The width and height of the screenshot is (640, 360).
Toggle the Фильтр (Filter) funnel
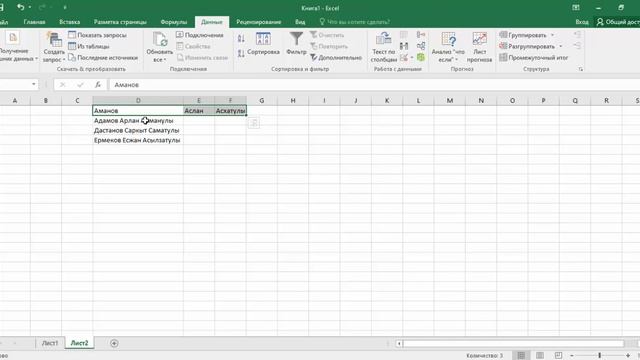click(296, 39)
